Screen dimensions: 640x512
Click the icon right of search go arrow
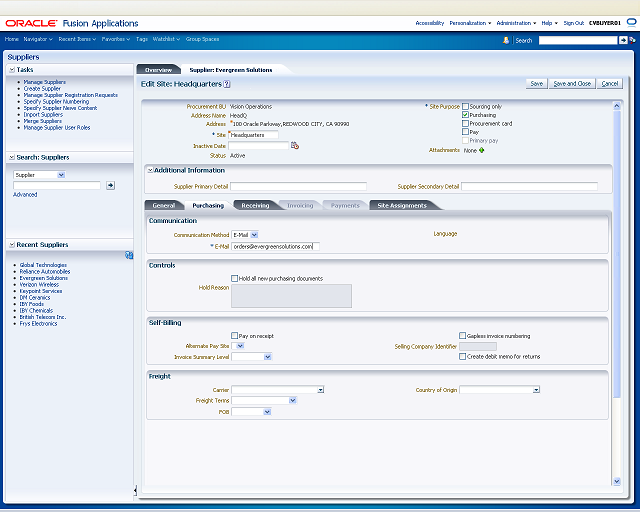pos(632,40)
